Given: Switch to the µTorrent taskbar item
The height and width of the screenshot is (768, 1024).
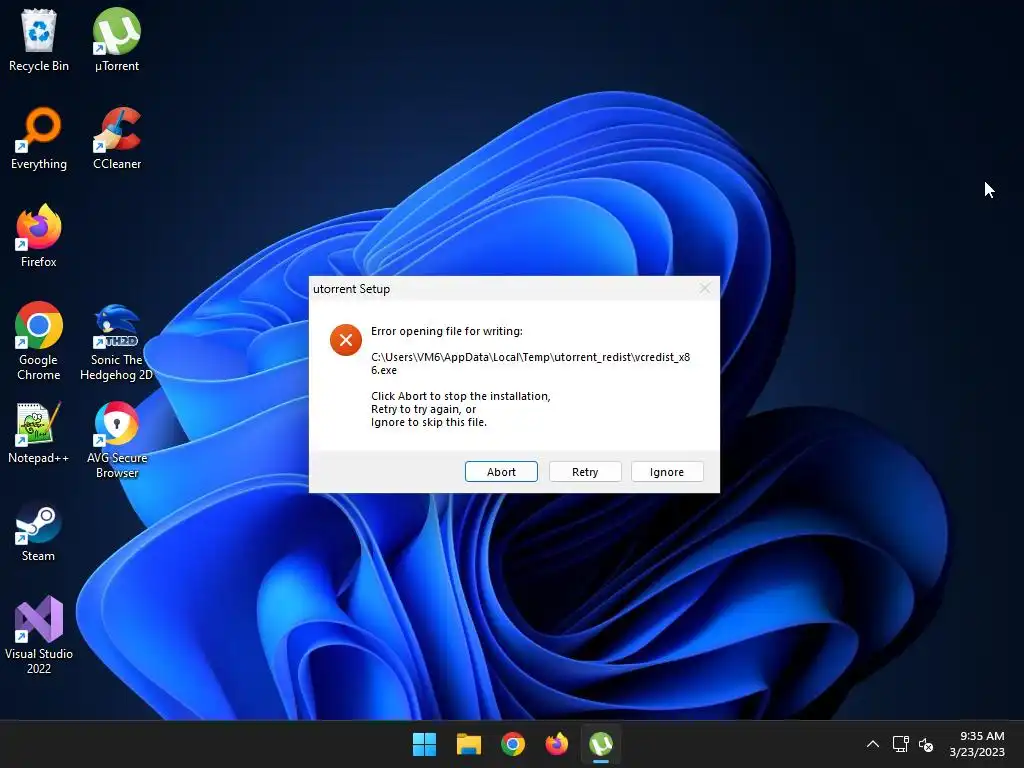Looking at the screenshot, I should tap(601, 744).
